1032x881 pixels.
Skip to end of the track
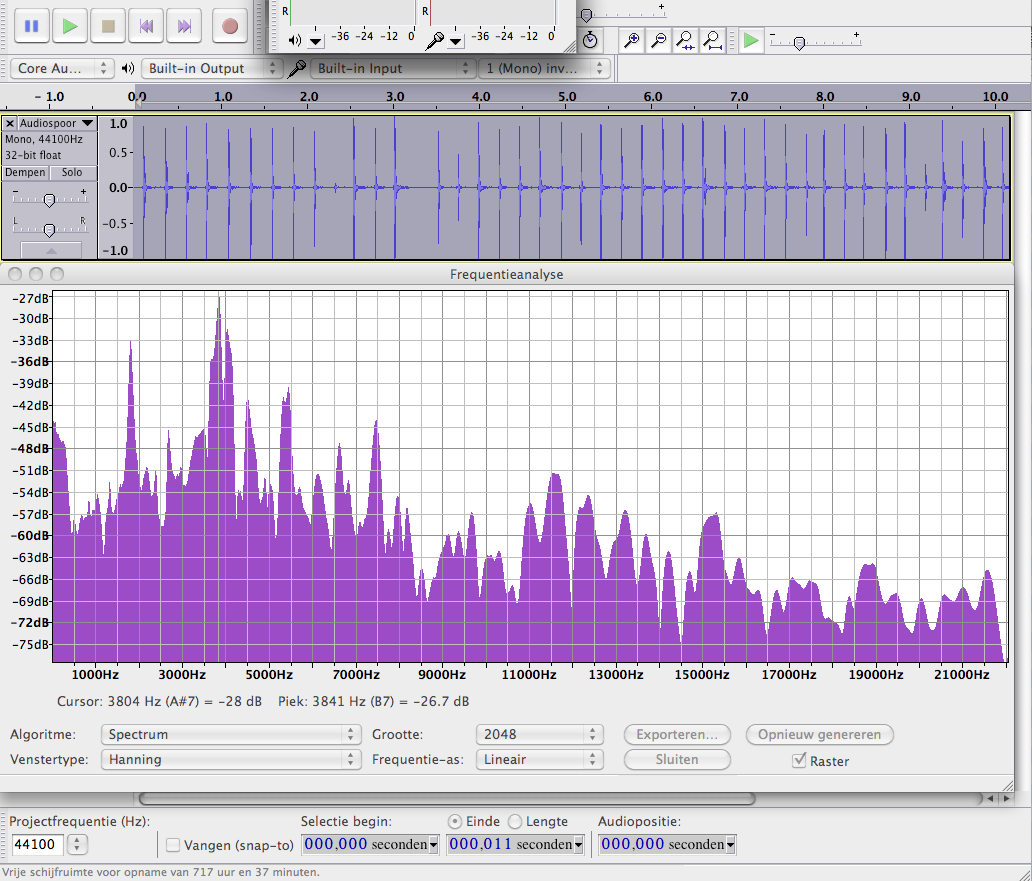tap(185, 26)
